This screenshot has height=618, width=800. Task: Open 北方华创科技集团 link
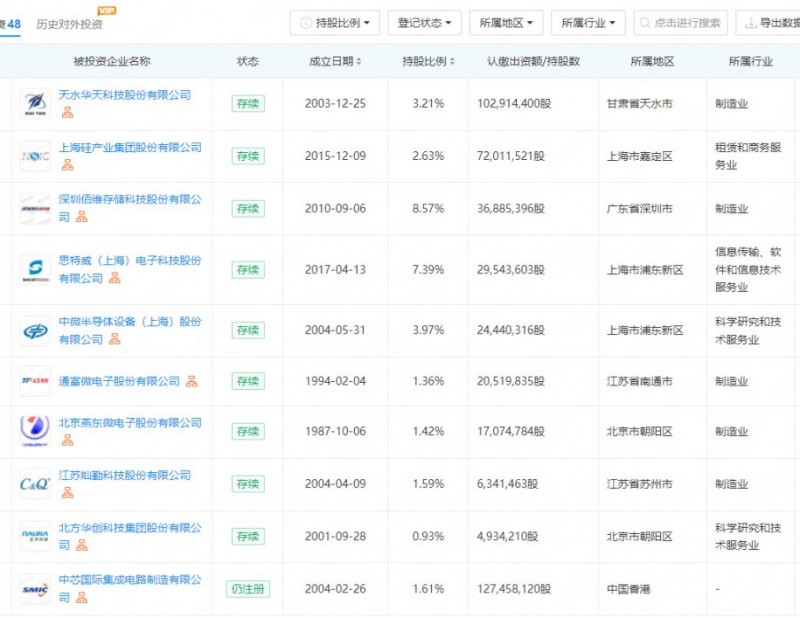pyautogui.click(x=130, y=536)
